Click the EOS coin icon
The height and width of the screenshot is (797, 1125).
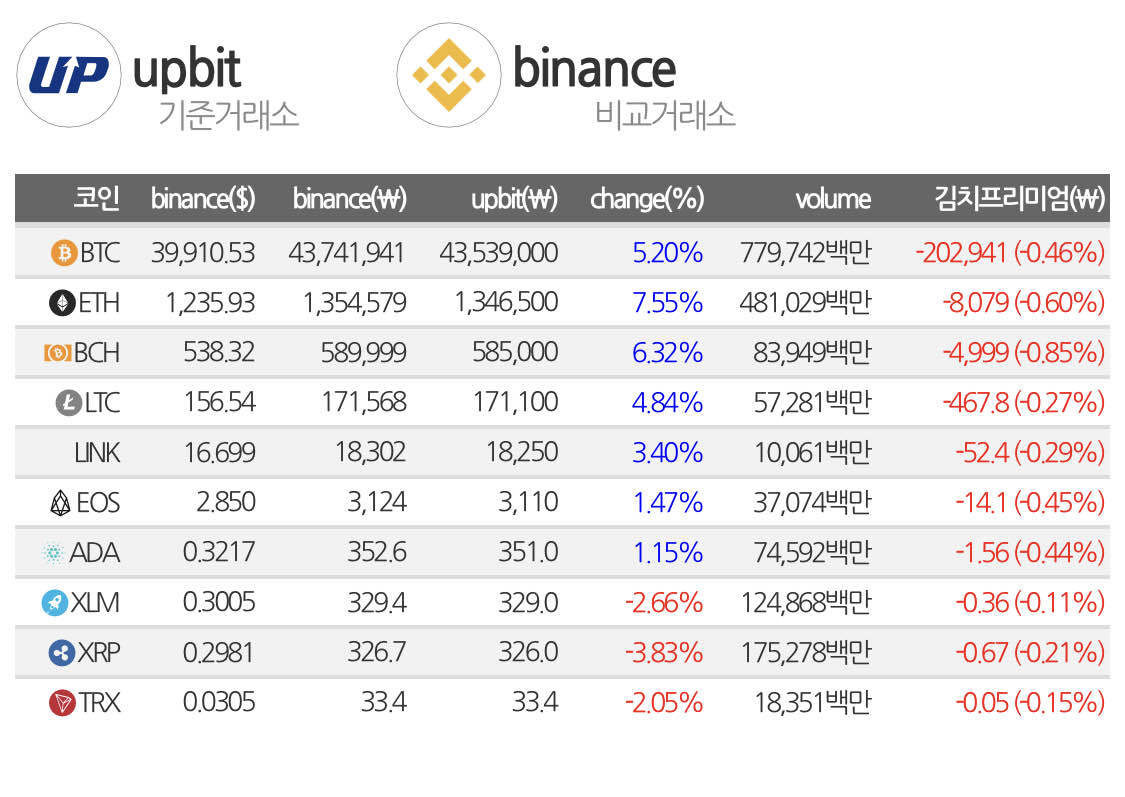pos(61,503)
